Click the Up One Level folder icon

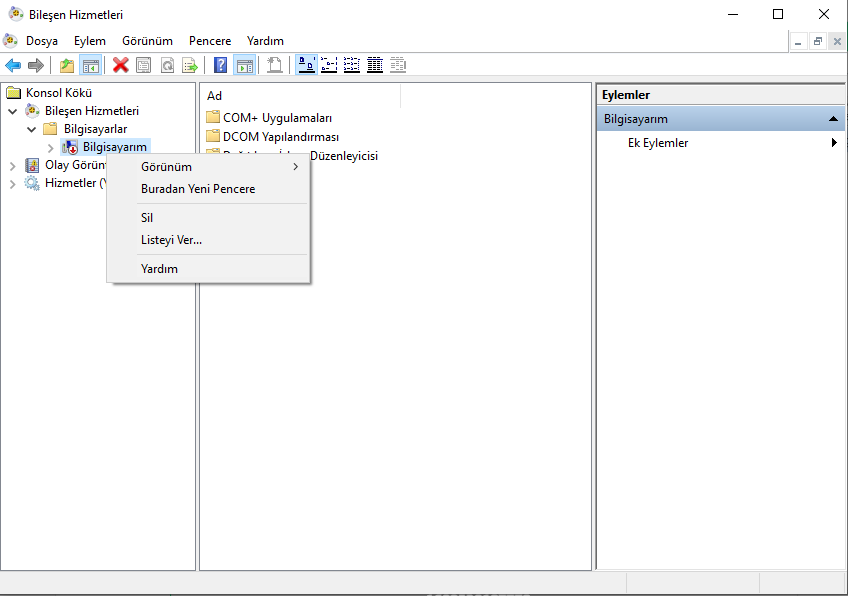(x=67, y=65)
